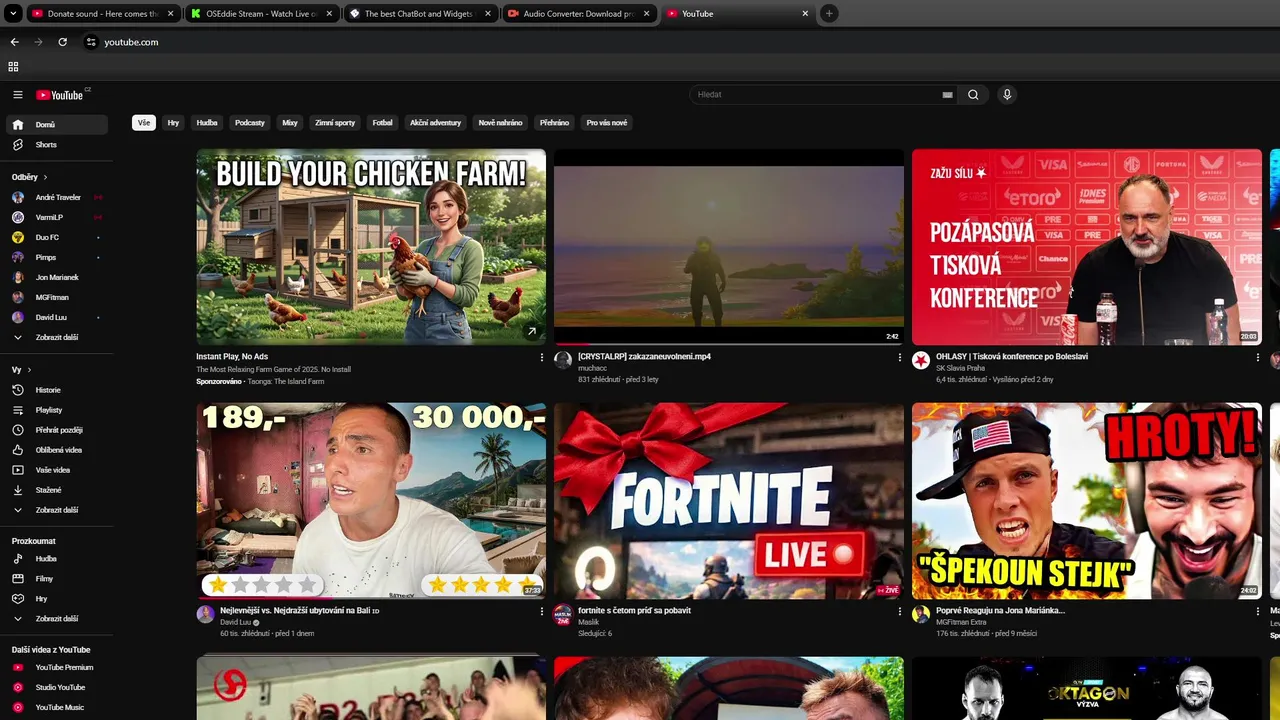Expand subscriptions with Zobrazit další
Image resolution: width=1280 pixels, height=720 pixels.
click(x=57, y=337)
